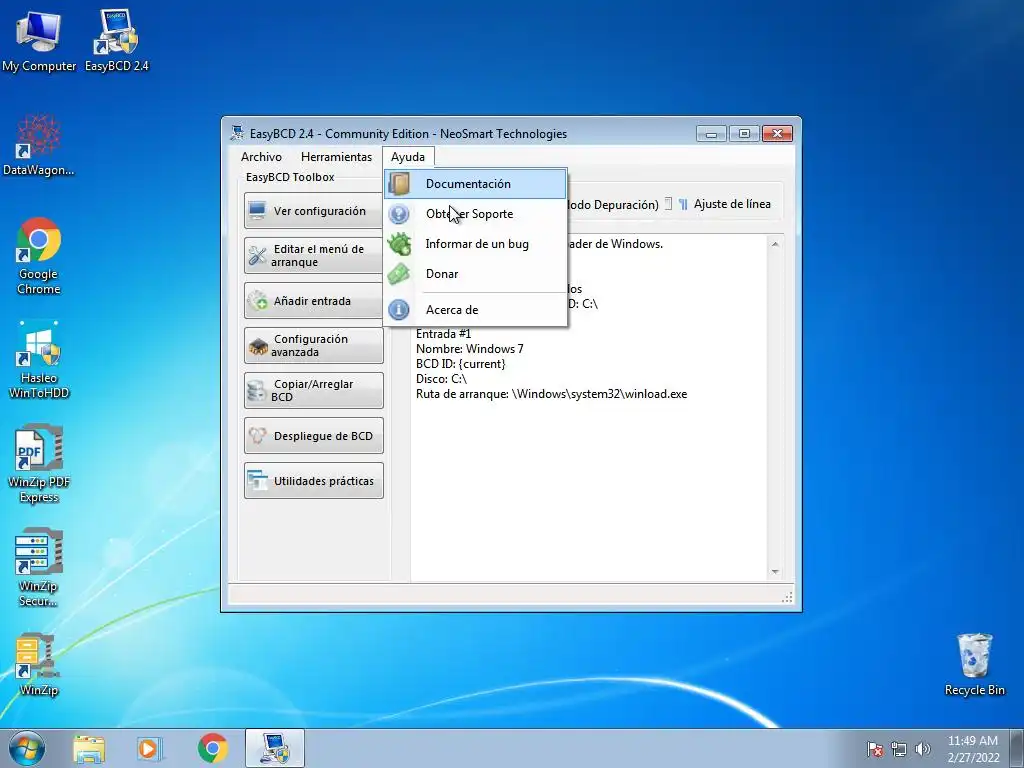1024x768 pixels.
Task: Open Documentación from the Ayuda menu
Action: (x=475, y=184)
